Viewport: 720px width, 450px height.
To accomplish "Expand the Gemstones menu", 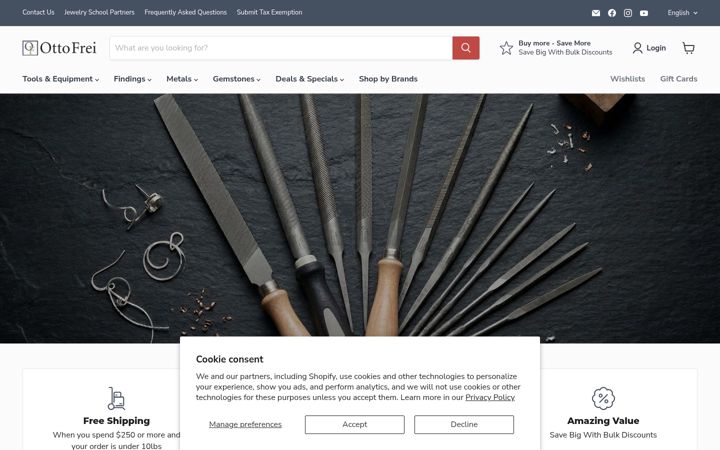I will coord(236,79).
